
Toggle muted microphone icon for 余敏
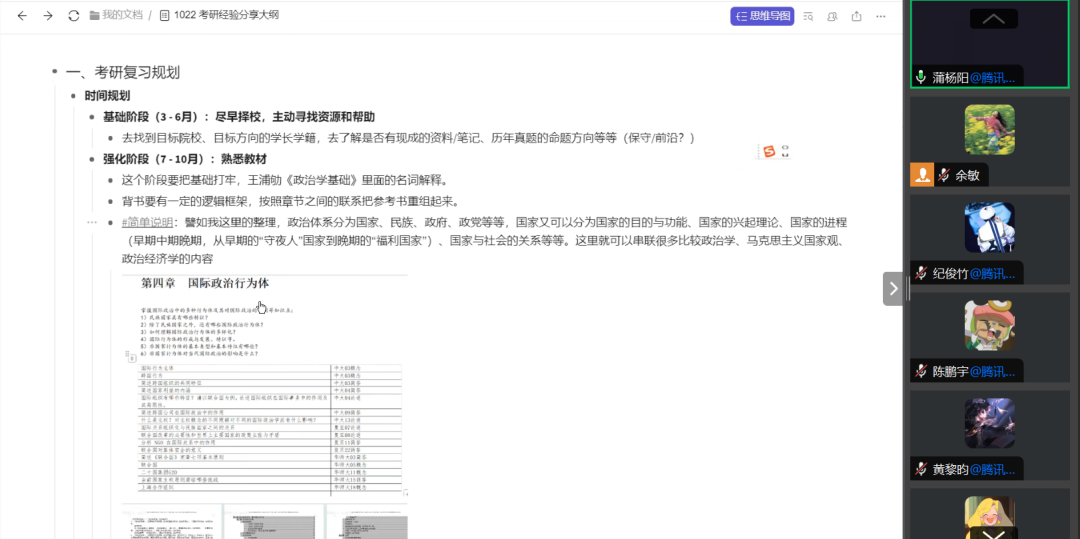point(942,175)
